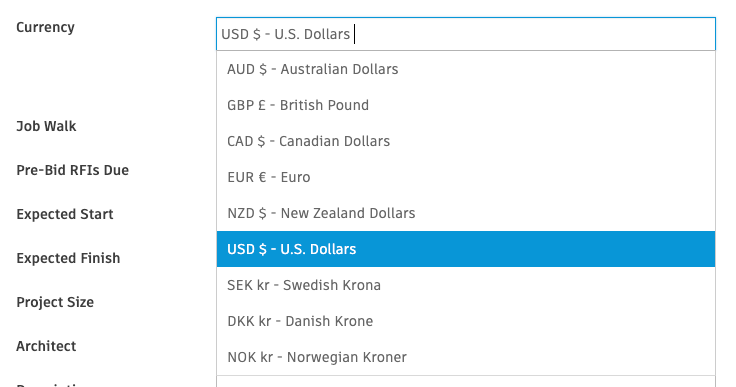Click the Currency field label

pyautogui.click(x=46, y=27)
